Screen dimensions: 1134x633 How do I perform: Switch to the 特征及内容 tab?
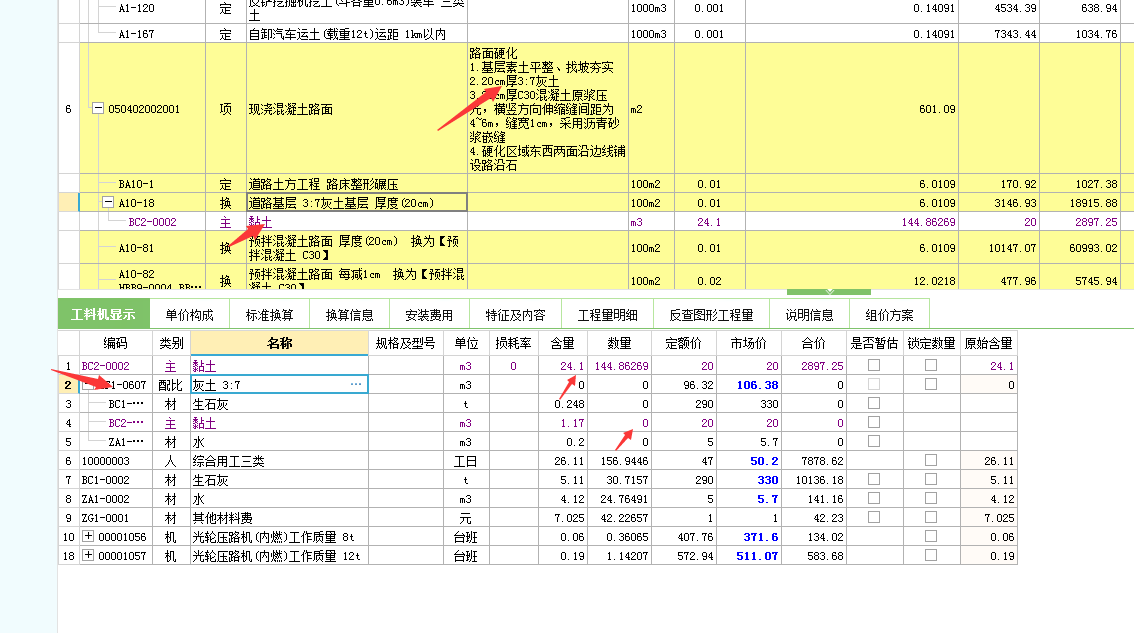(515, 315)
